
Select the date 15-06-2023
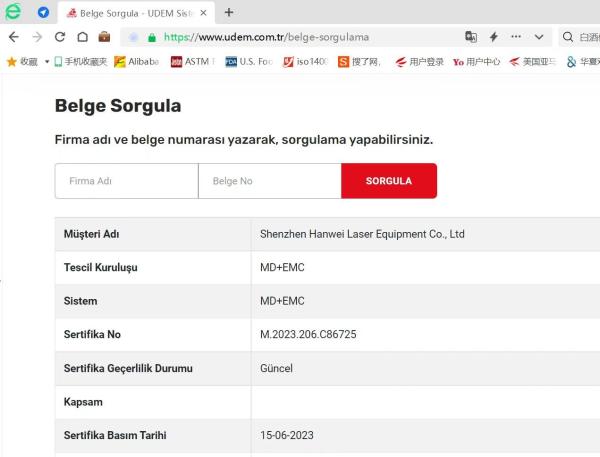click(287, 435)
